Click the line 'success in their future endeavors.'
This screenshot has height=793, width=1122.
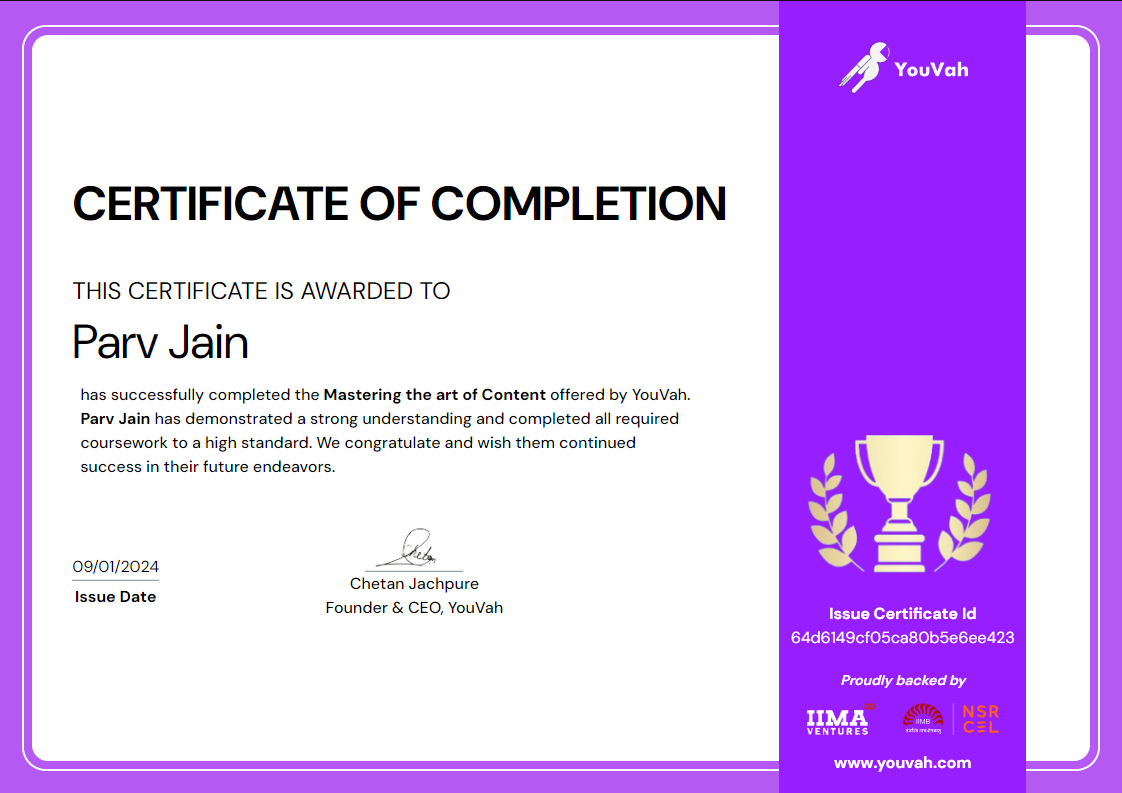[208, 467]
